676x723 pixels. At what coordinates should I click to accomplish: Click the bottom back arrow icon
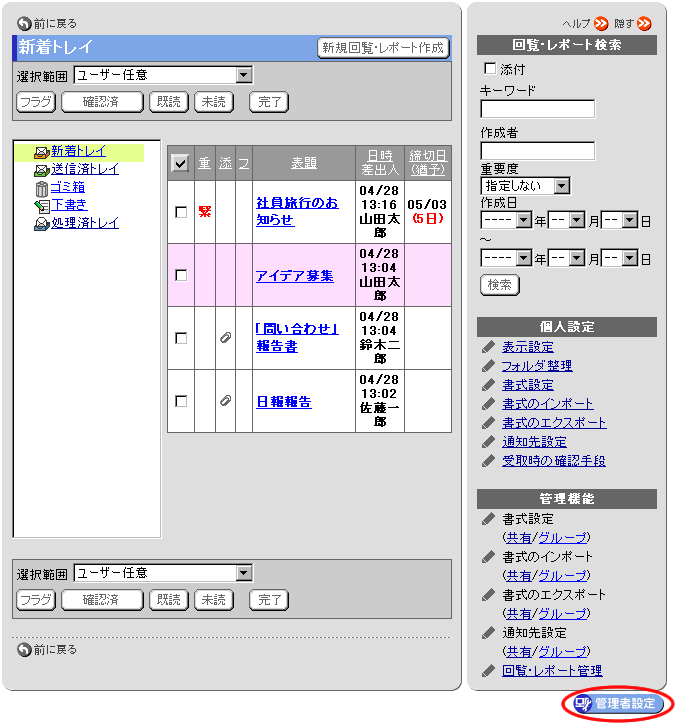(x=24, y=650)
